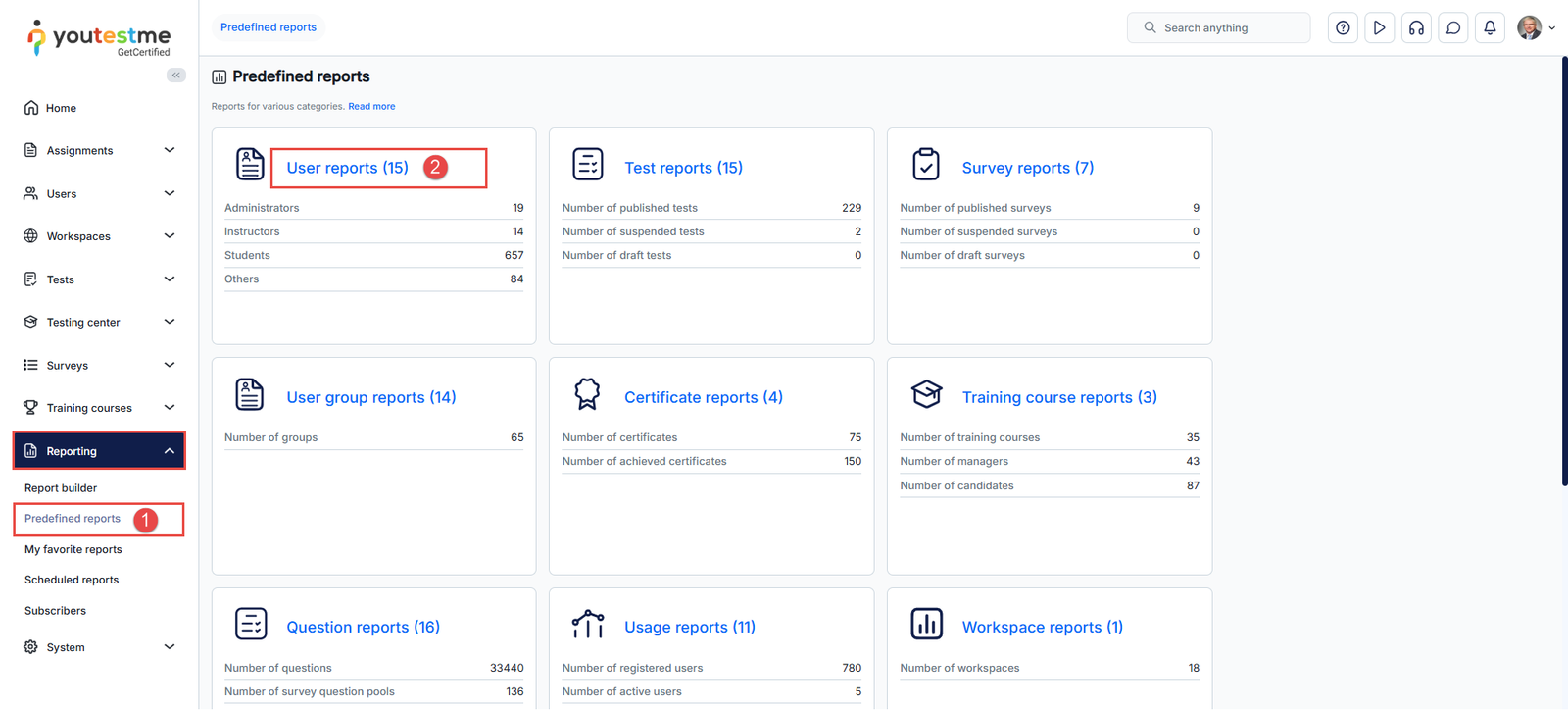
Task: Open the chat messages icon
Action: point(1453,28)
